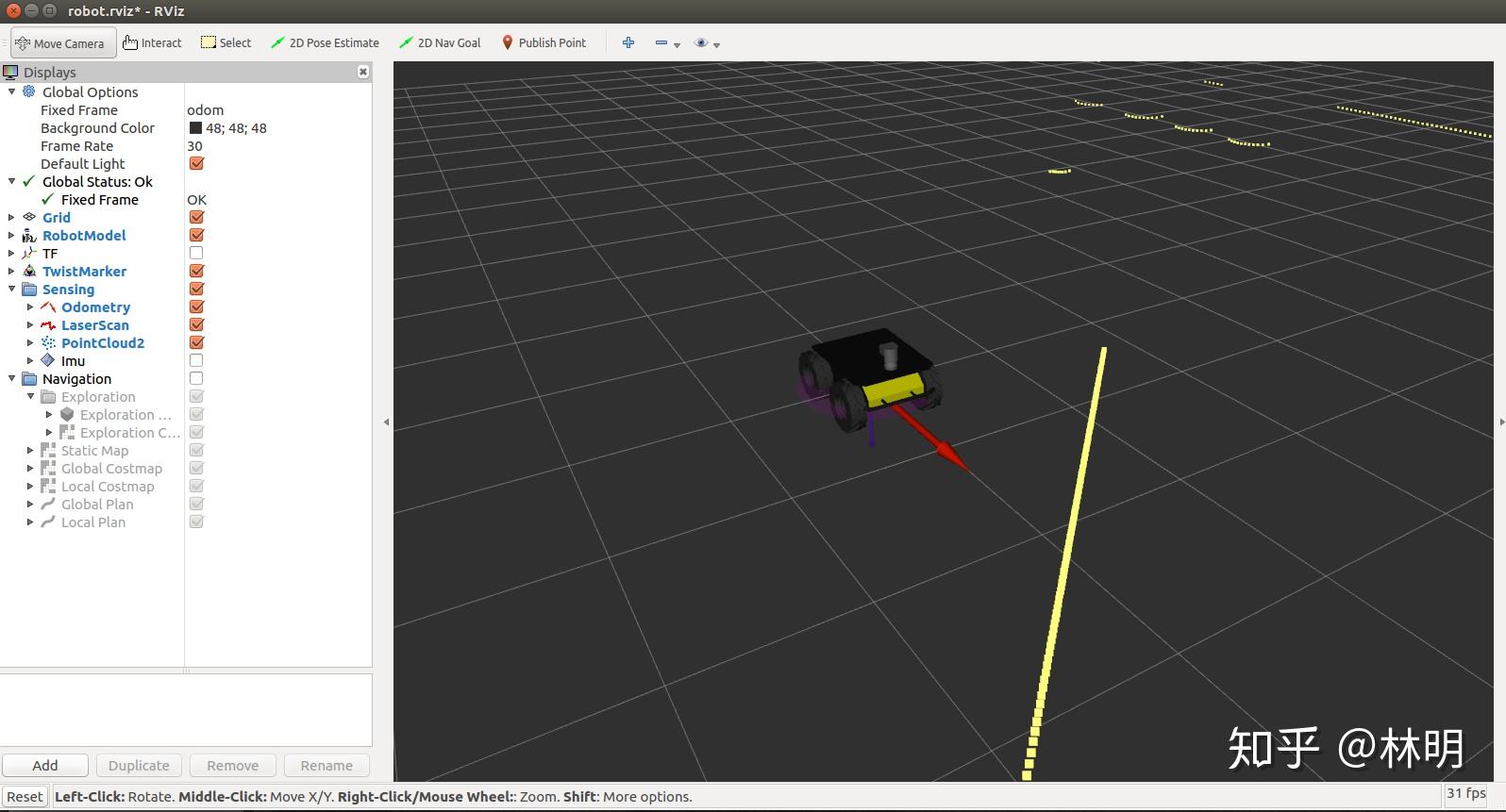This screenshot has width=1506, height=812.
Task: Select the Local Plan tree row
Action: point(93,522)
